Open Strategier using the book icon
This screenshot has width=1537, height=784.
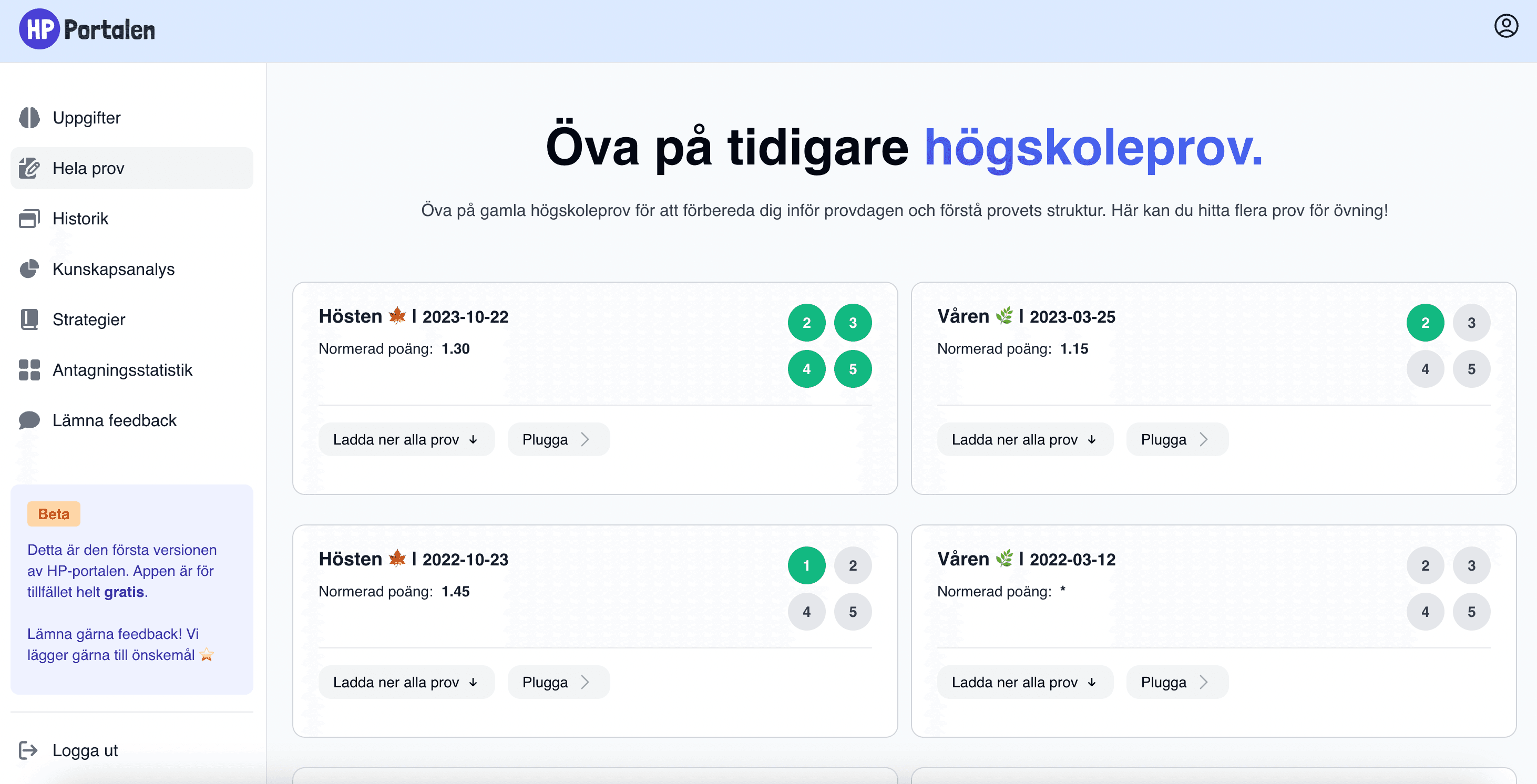tap(29, 319)
